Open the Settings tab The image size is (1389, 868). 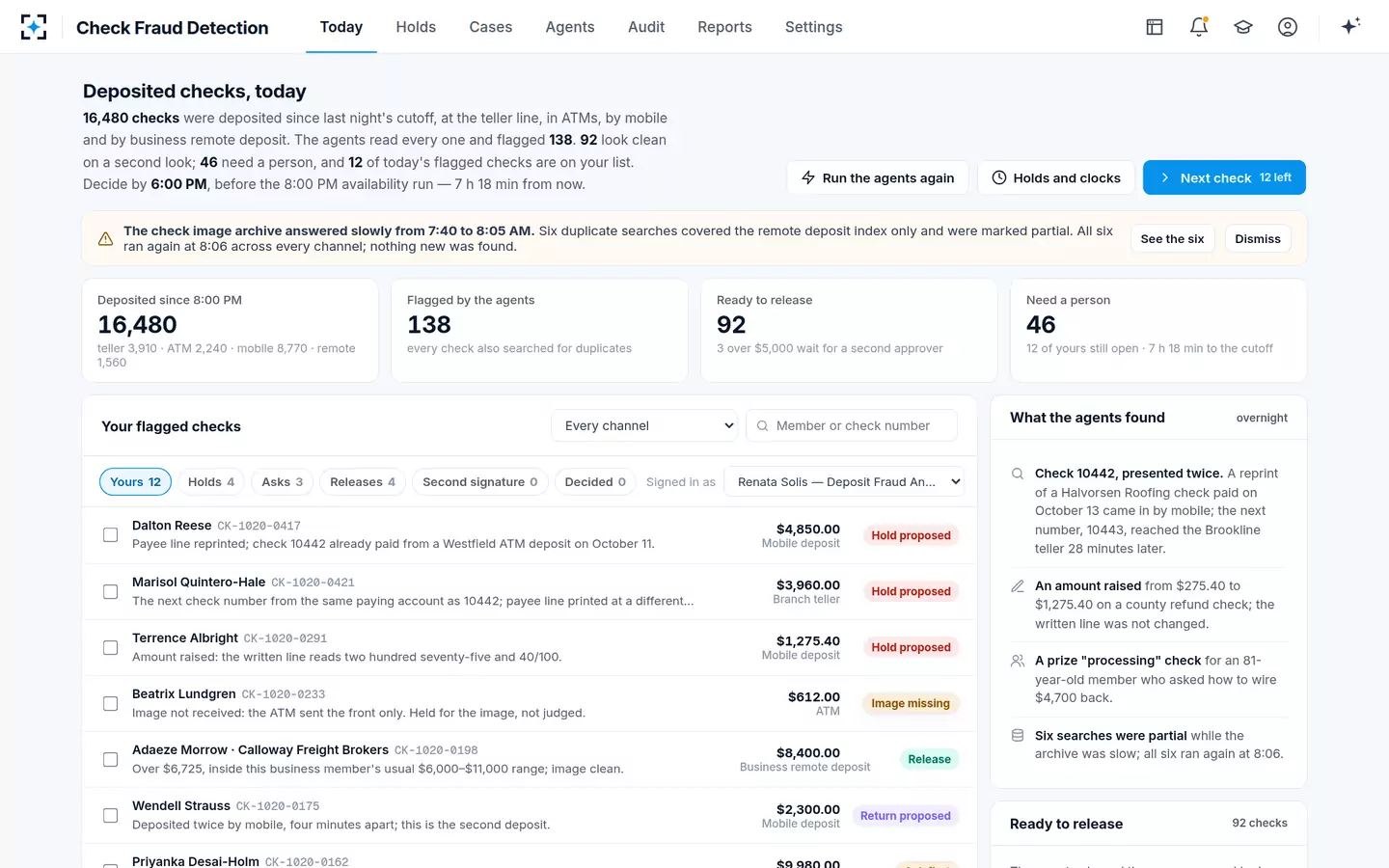(x=814, y=27)
